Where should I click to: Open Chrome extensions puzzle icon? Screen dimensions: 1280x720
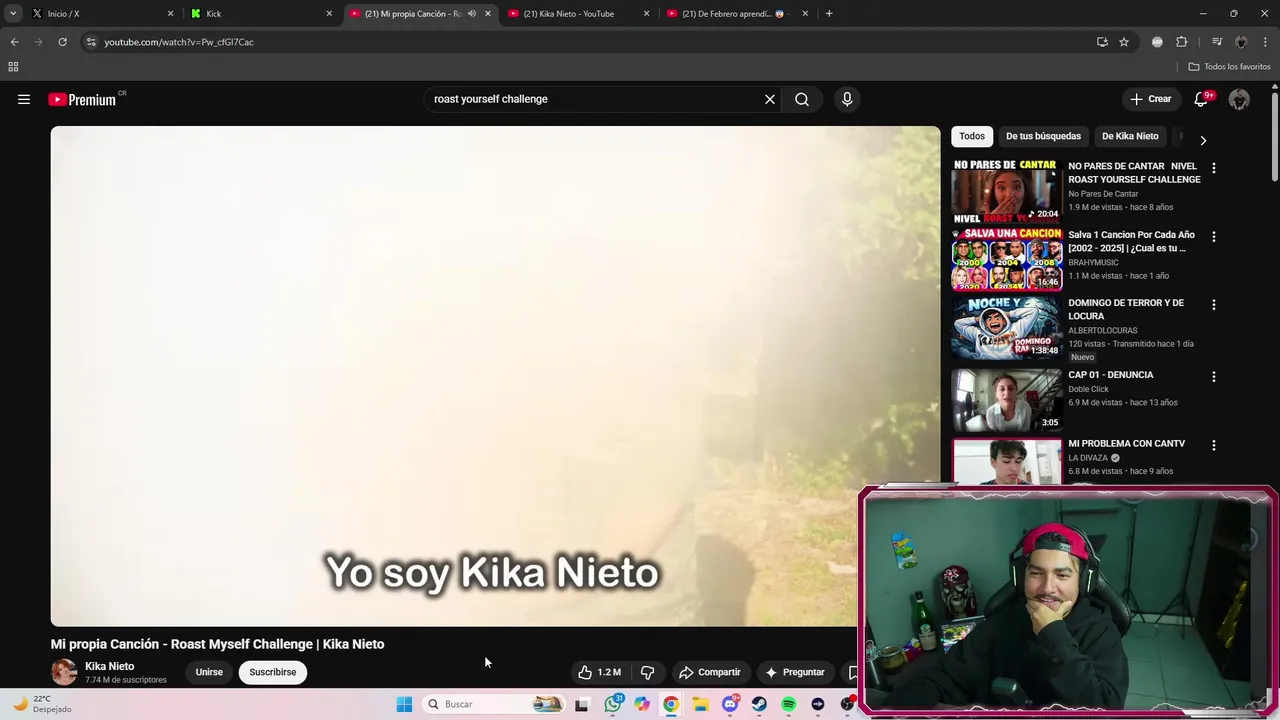(1181, 42)
